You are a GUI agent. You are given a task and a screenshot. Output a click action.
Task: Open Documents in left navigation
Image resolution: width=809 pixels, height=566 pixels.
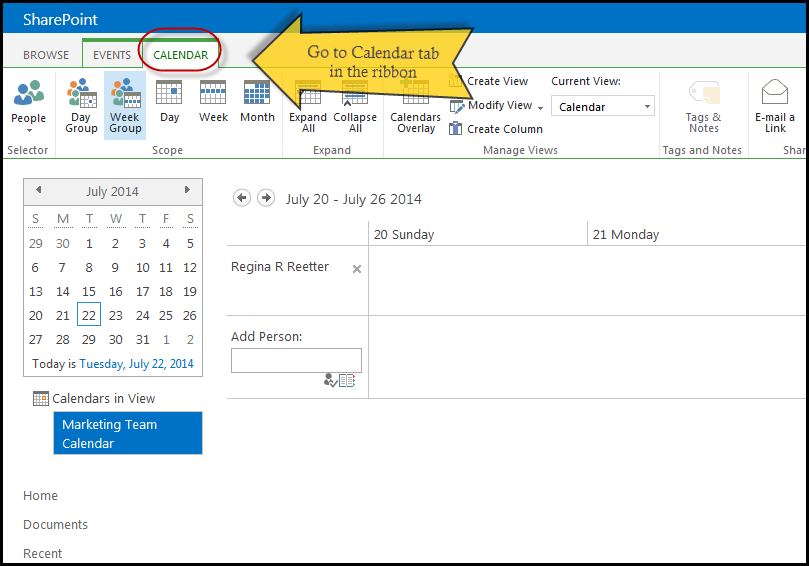[x=55, y=524]
